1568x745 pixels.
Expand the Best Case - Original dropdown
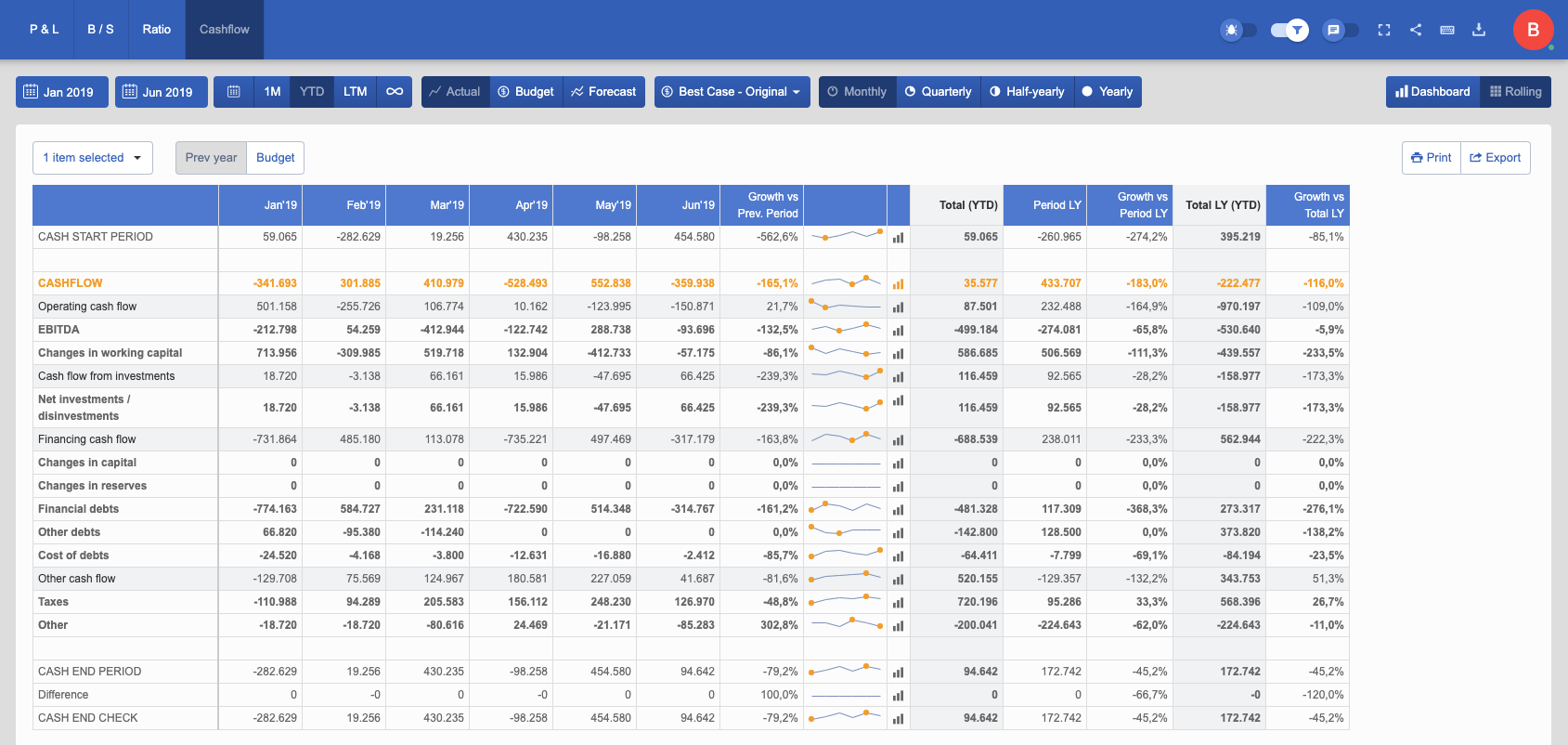732,92
